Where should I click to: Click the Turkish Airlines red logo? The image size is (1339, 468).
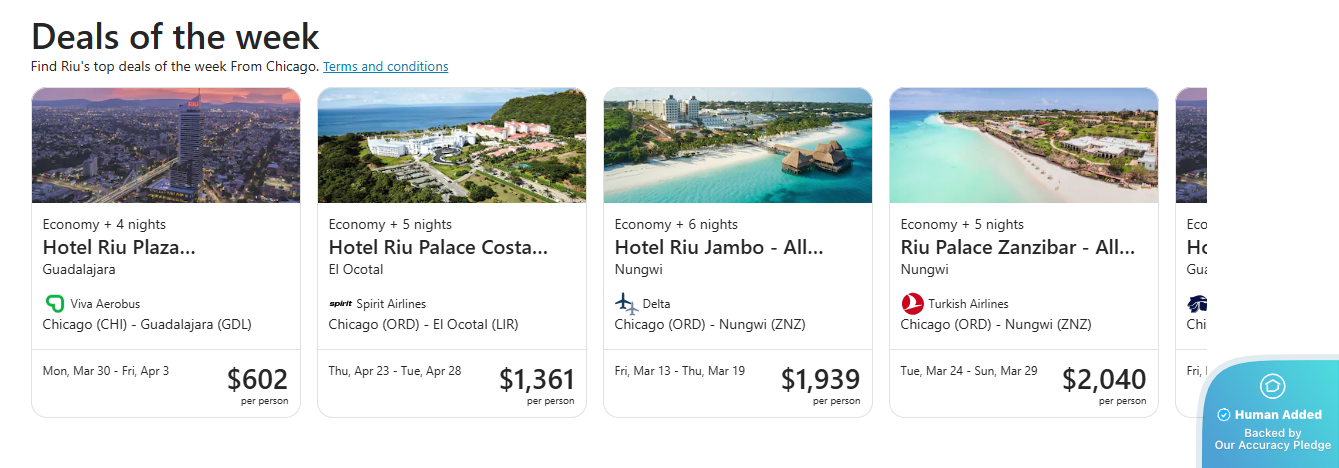[912, 303]
